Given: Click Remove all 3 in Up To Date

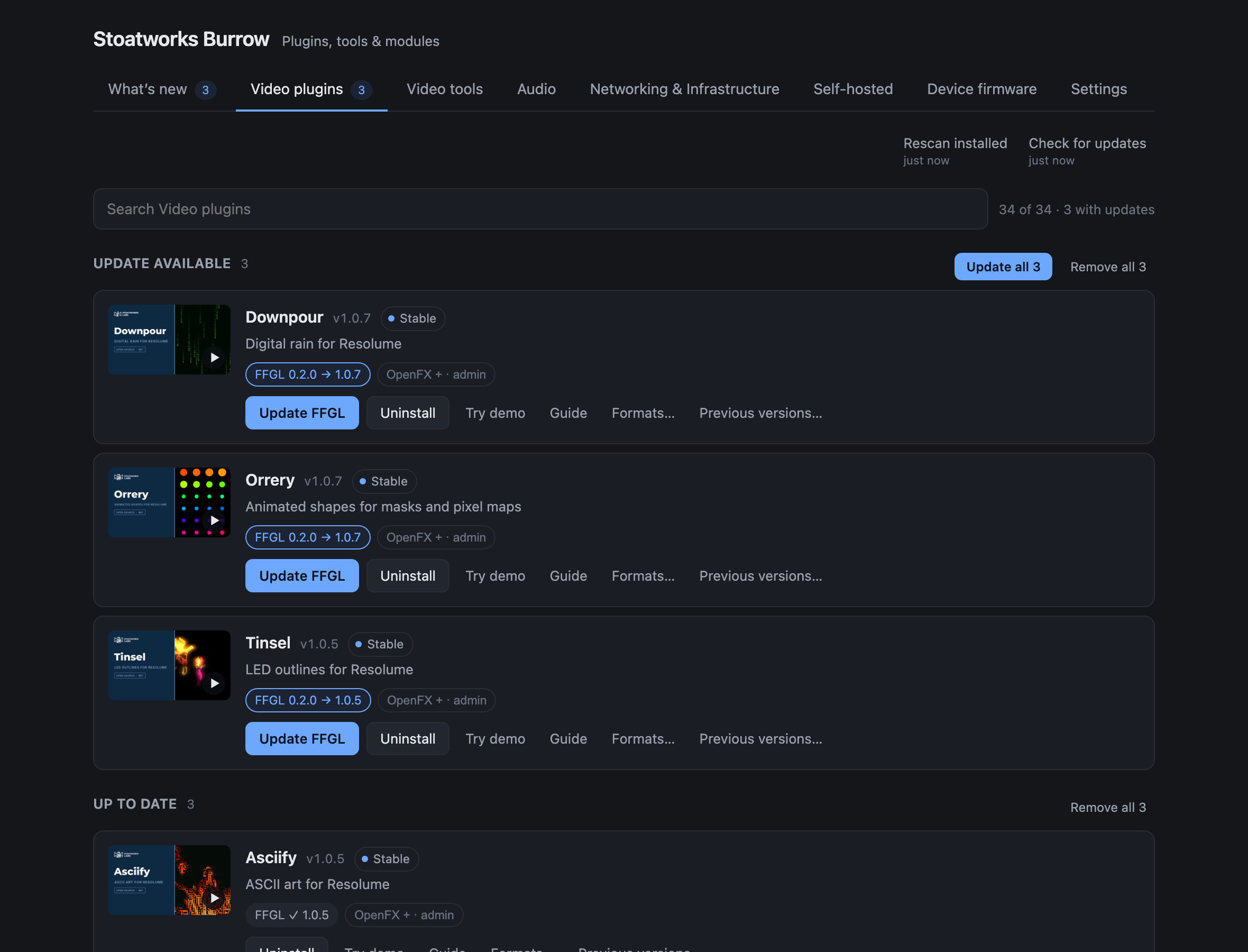Looking at the screenshot, I should [x=1108, y=808].
